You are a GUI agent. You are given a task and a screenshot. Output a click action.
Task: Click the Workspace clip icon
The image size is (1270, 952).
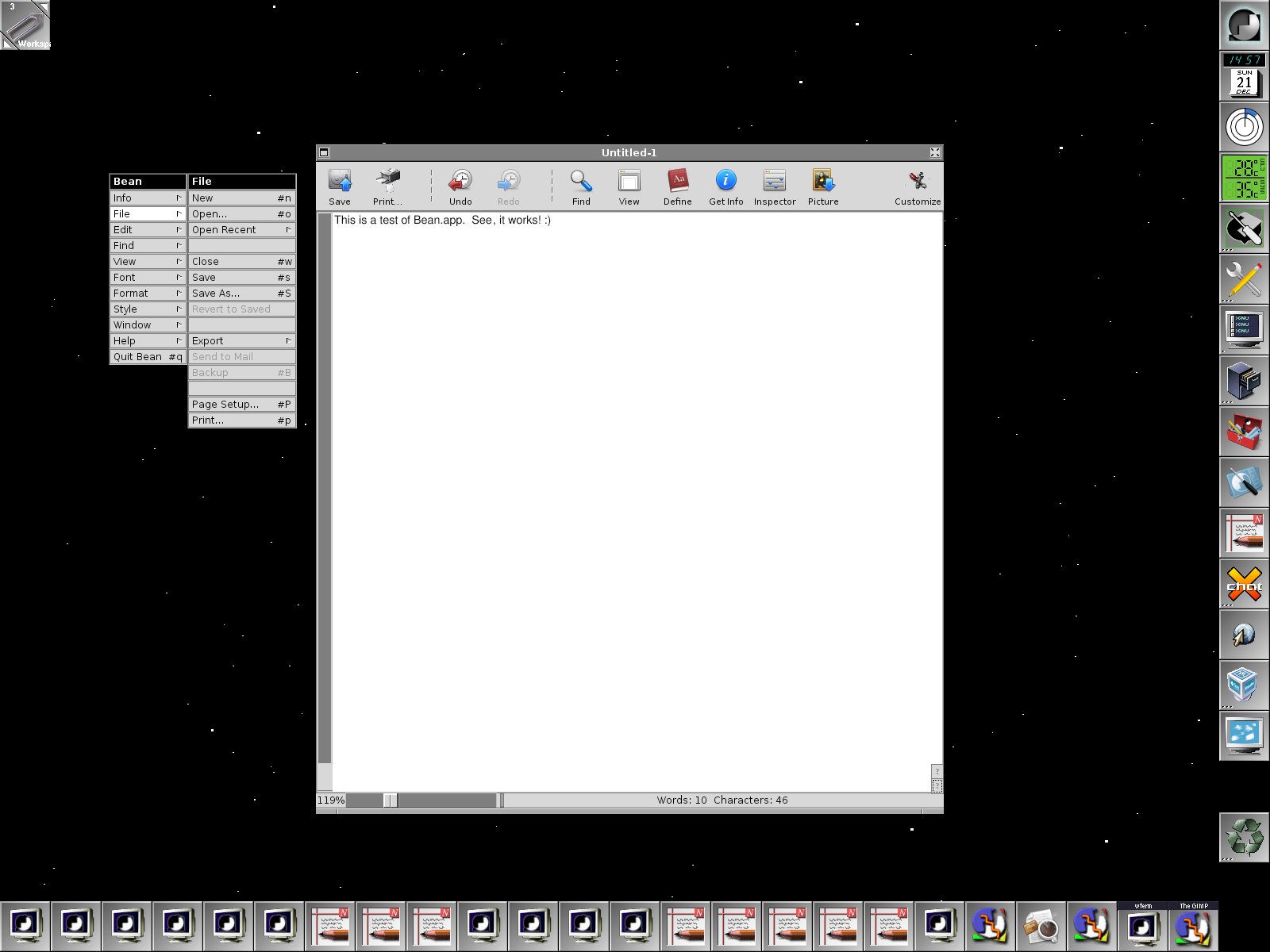point(25,25)
